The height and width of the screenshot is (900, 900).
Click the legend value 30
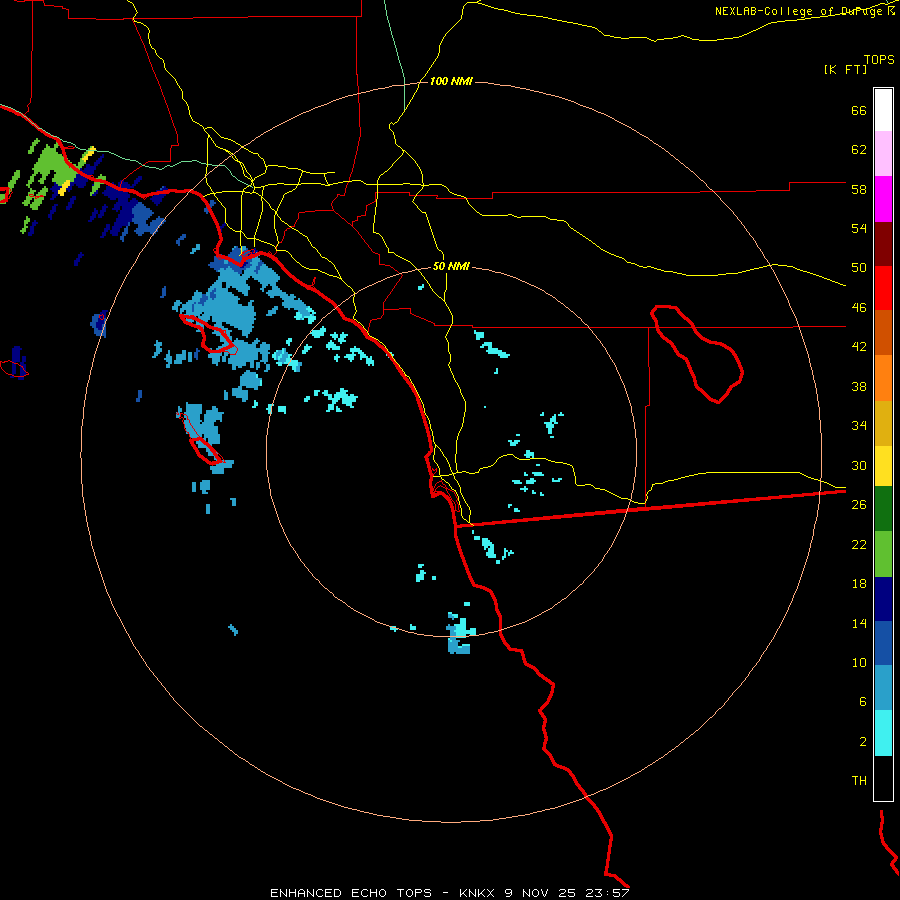pyautogui.click(x=859, y=465)
